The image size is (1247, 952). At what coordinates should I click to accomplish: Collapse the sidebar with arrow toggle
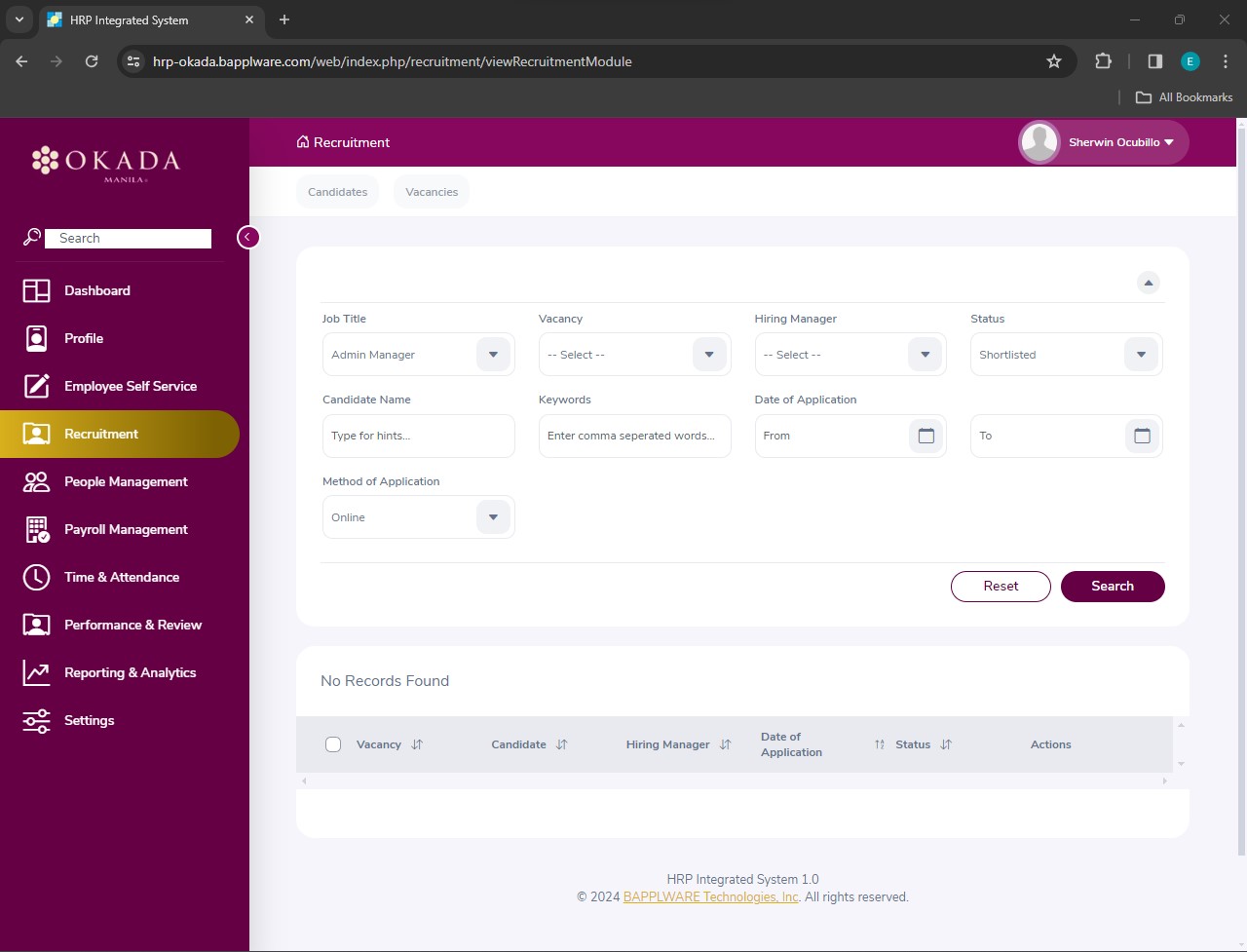point(248,237)
